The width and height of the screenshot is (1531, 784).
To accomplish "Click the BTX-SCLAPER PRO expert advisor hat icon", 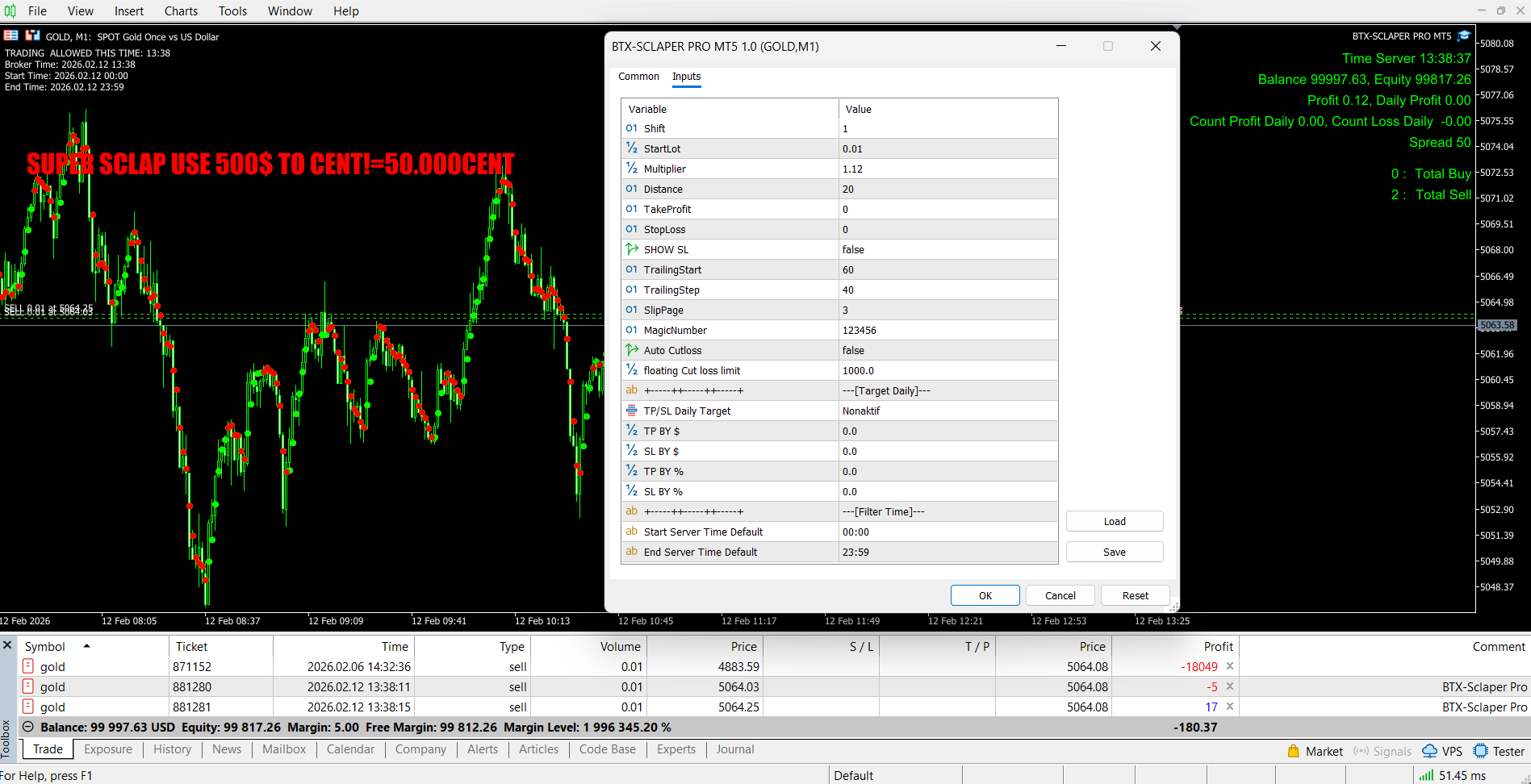I will 1464,35.
